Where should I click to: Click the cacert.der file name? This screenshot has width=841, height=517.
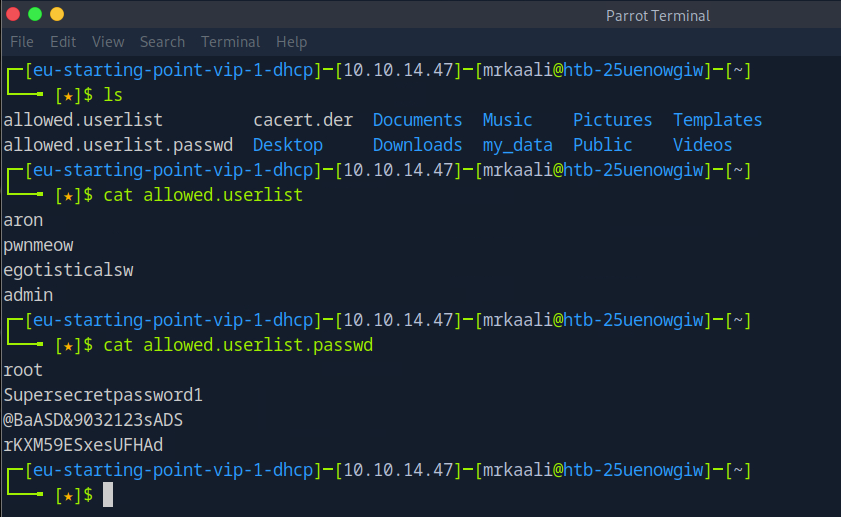[302, 120]
